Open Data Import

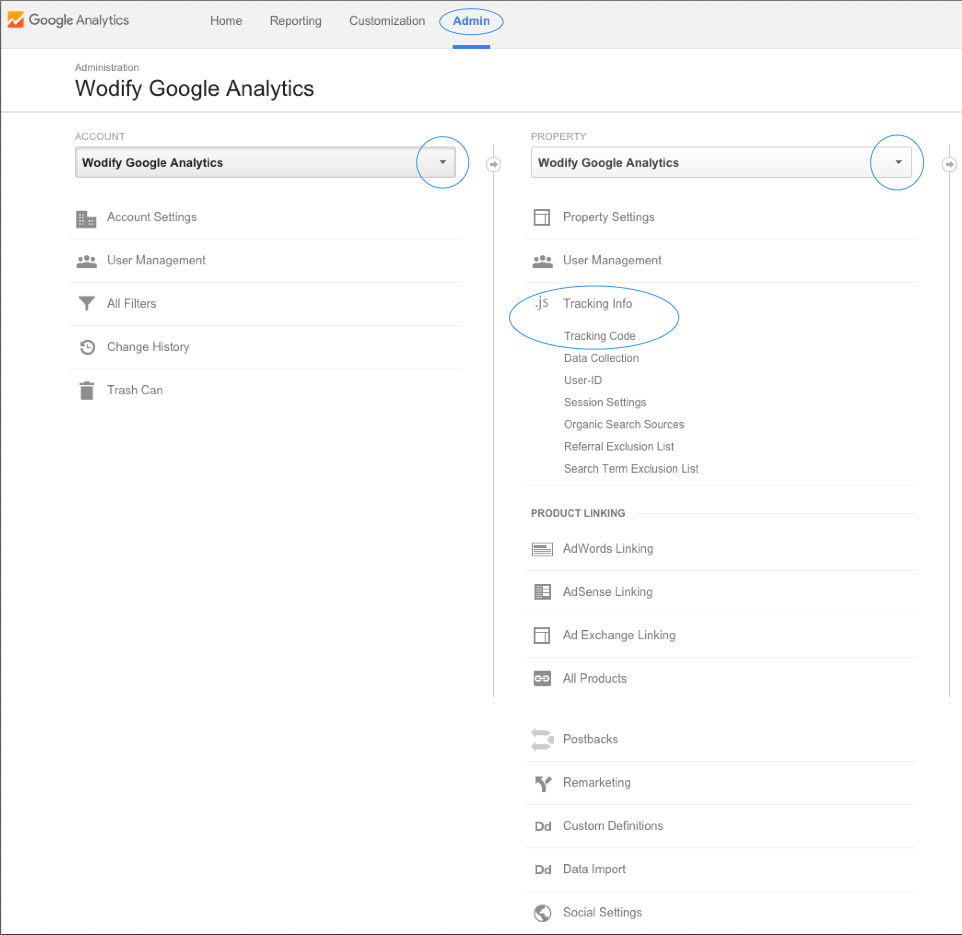click(594, 869)
